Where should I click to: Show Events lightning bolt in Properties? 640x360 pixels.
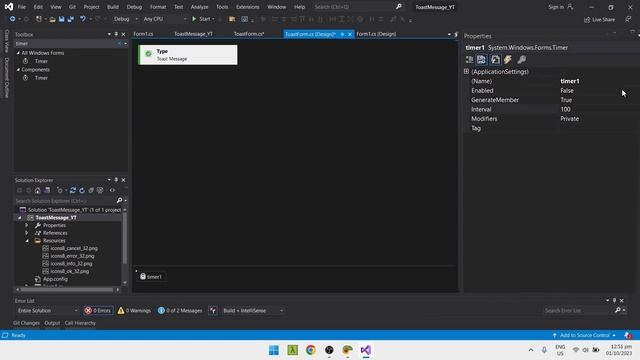coord(508,60)
